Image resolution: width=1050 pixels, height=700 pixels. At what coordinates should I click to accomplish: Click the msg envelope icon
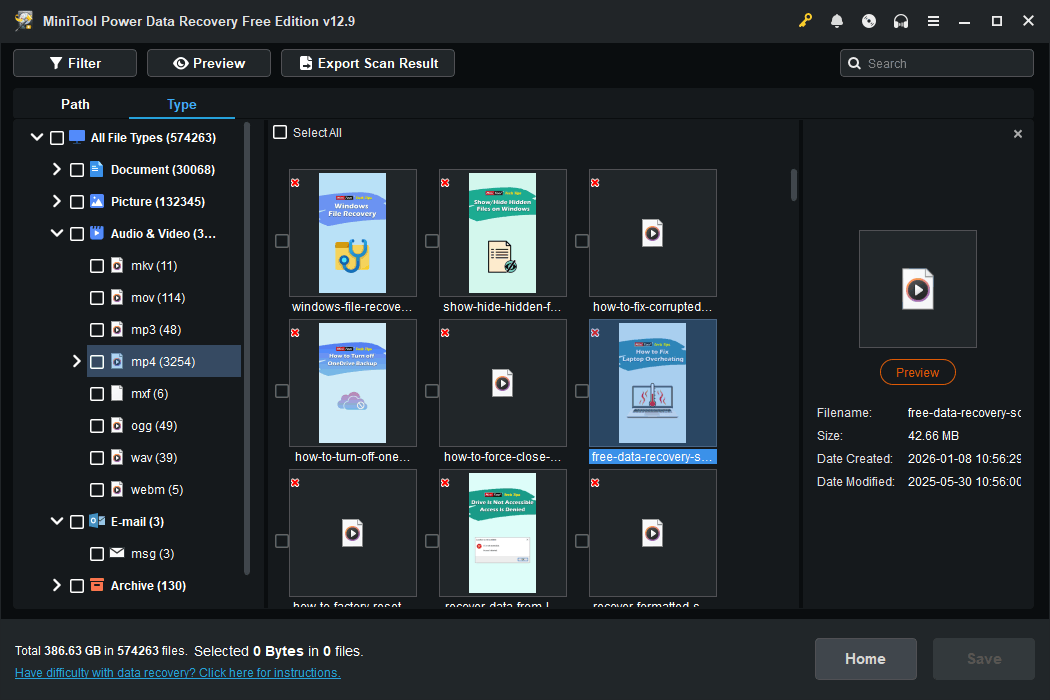(117, 553)
